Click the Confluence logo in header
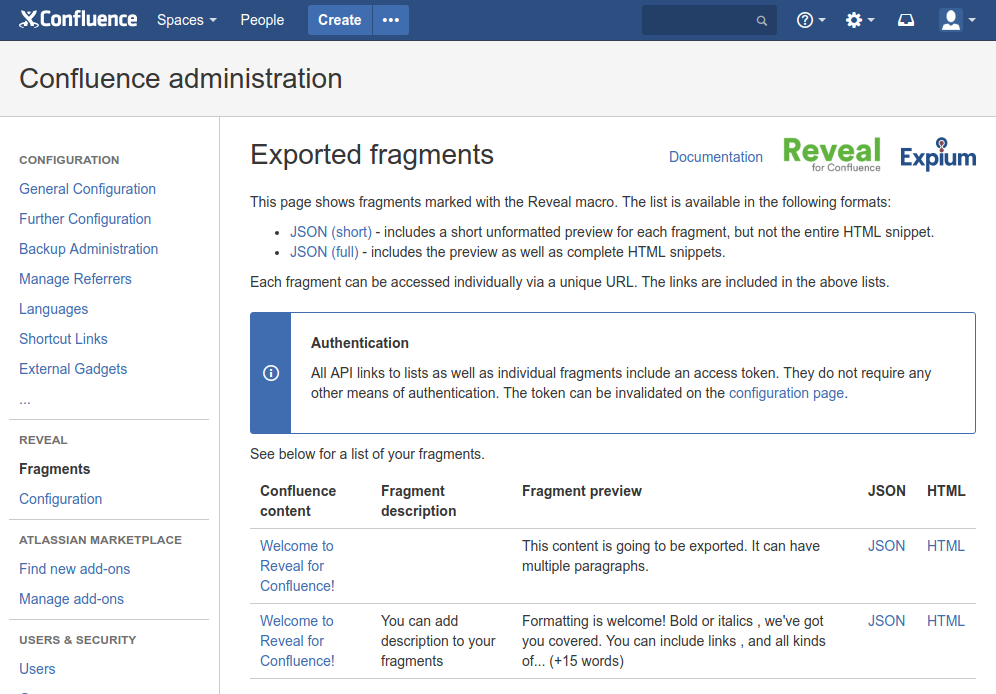 [78, 20]
